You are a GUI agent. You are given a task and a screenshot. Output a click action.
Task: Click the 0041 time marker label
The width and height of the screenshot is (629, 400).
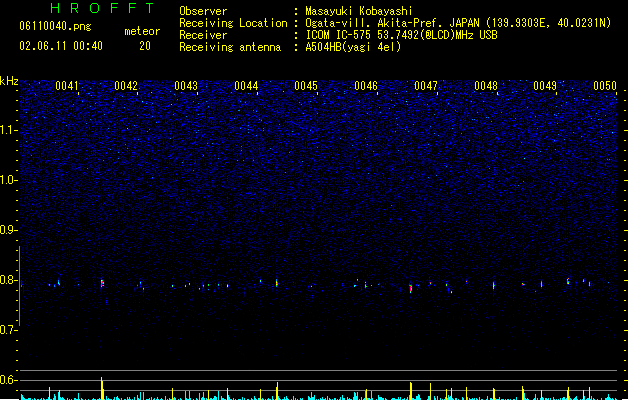coord(67,86)
